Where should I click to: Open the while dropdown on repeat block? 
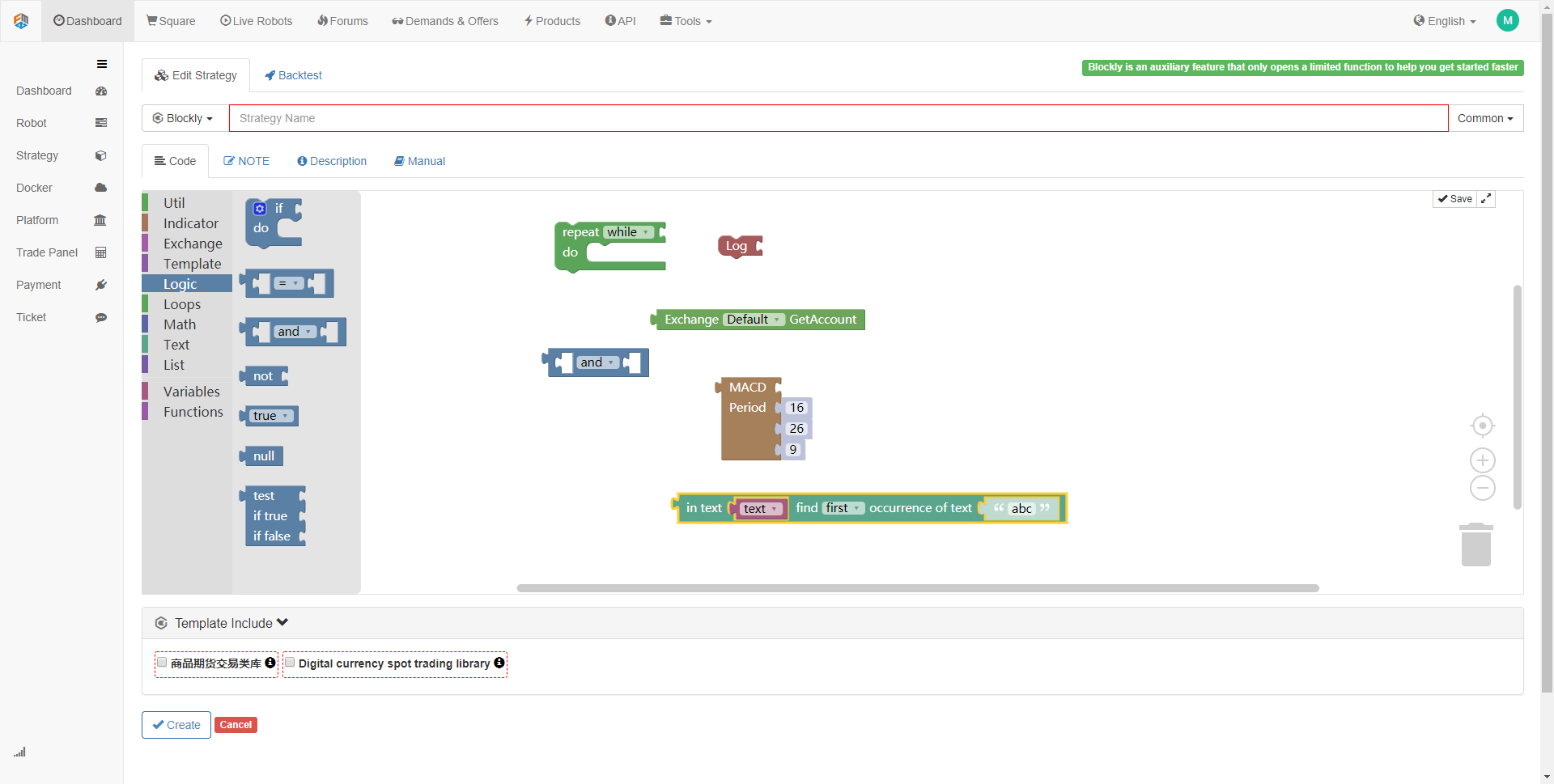click(x=629, y=232)
